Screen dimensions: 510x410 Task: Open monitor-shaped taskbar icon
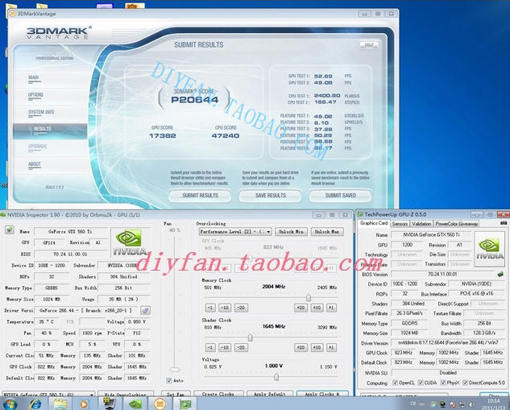point(110,404)
